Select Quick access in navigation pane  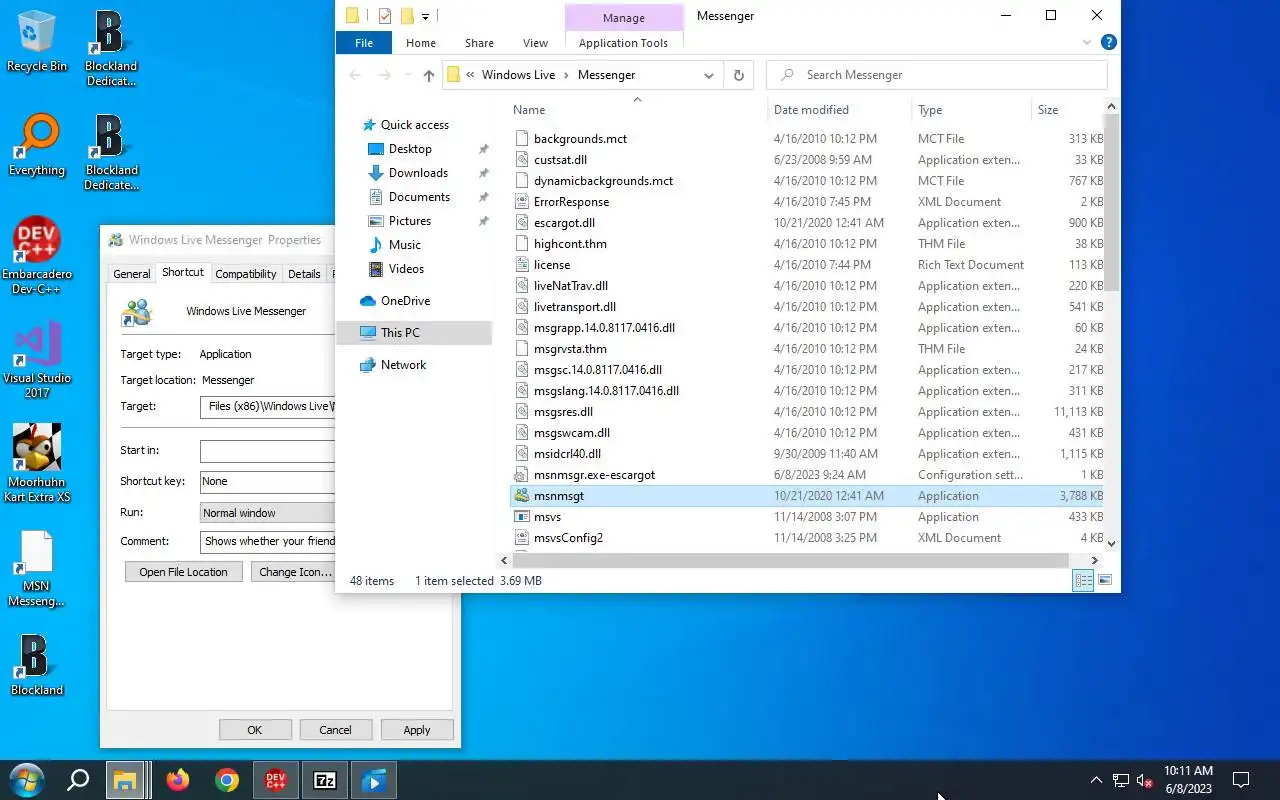point(414,125)
